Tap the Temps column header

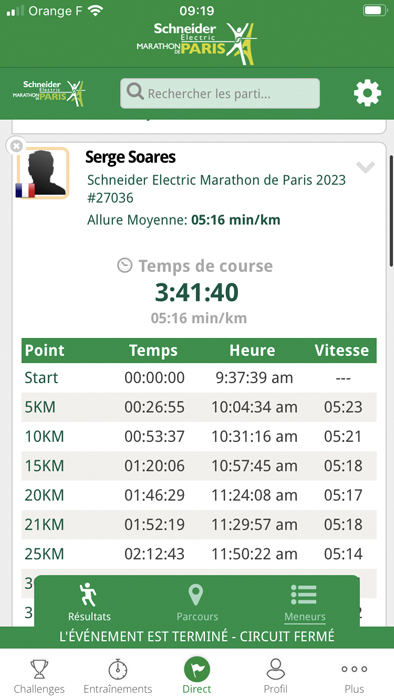click(x=153, y=350)
